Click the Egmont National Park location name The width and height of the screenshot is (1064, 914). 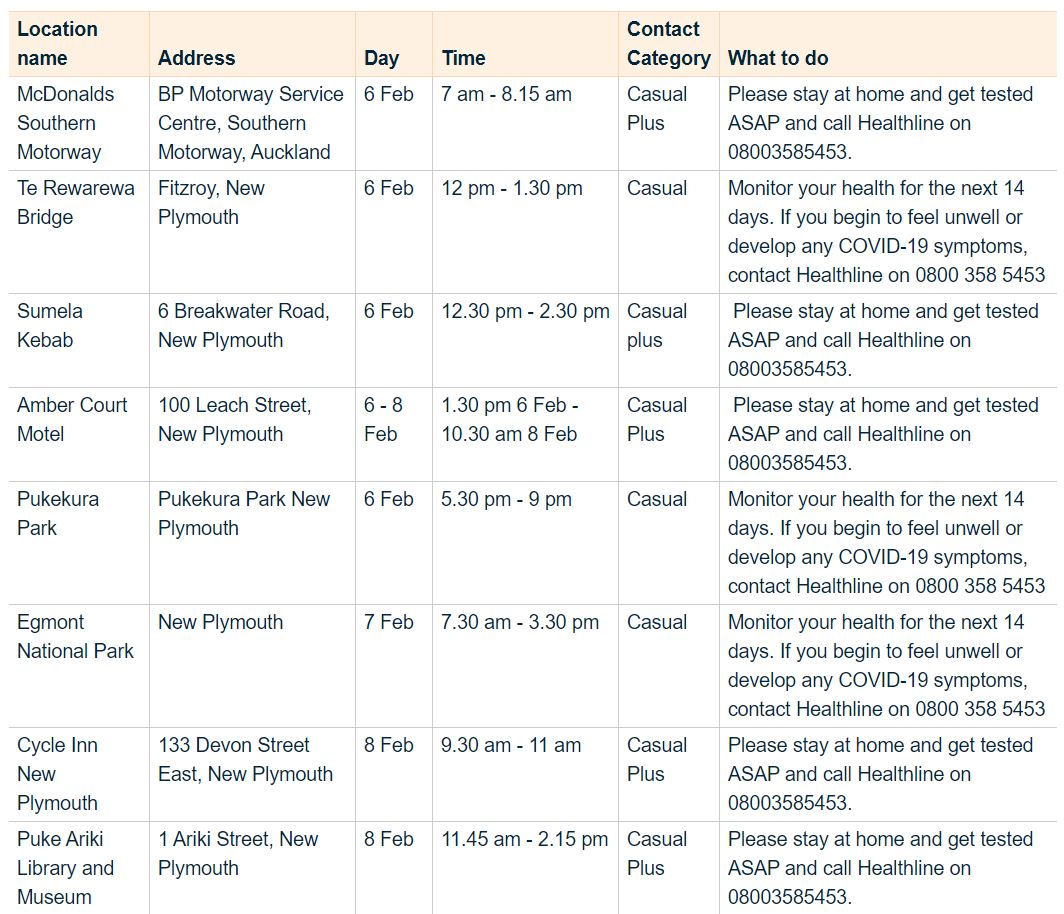pos(75,636)
